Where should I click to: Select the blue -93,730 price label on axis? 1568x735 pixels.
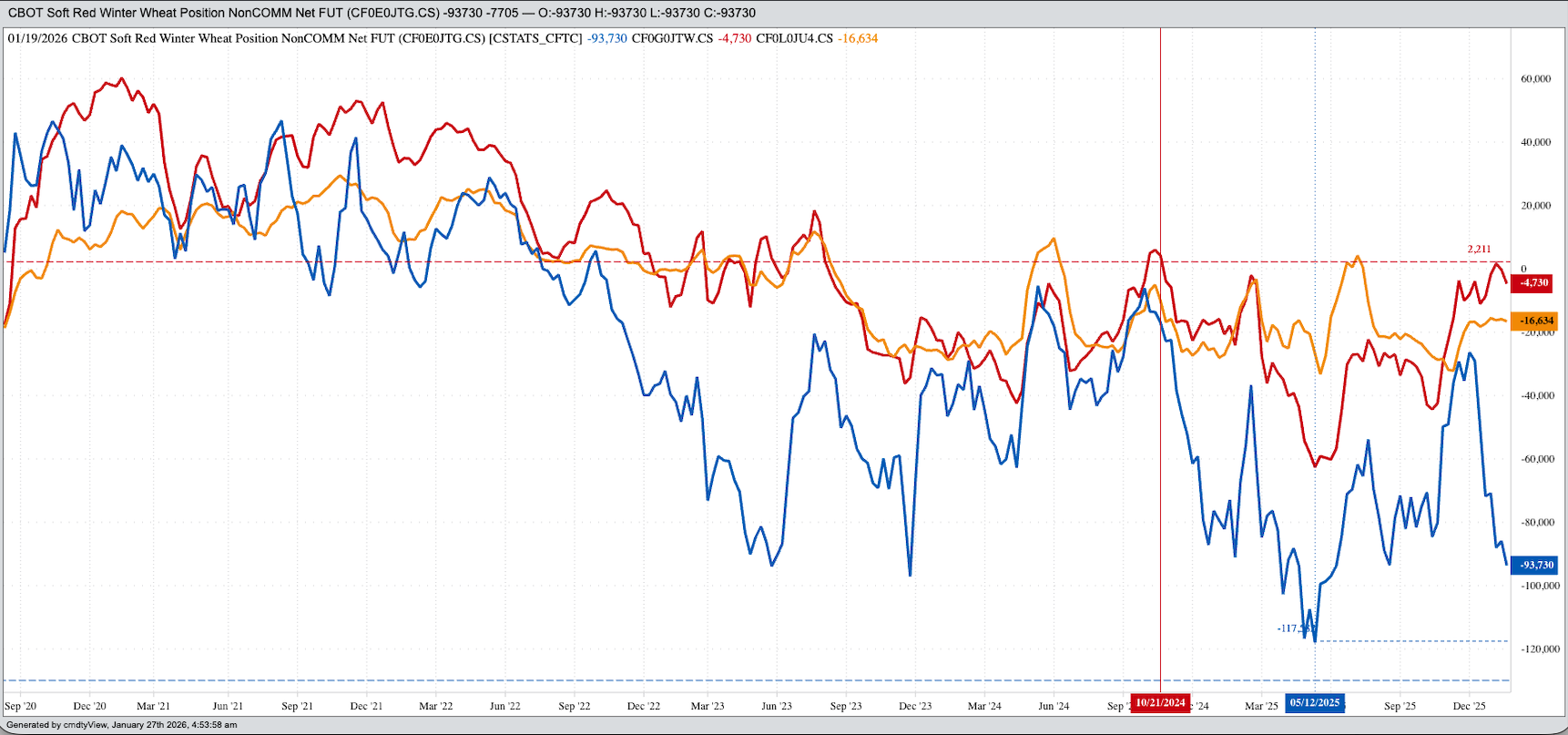click(x=1534, y=566)
